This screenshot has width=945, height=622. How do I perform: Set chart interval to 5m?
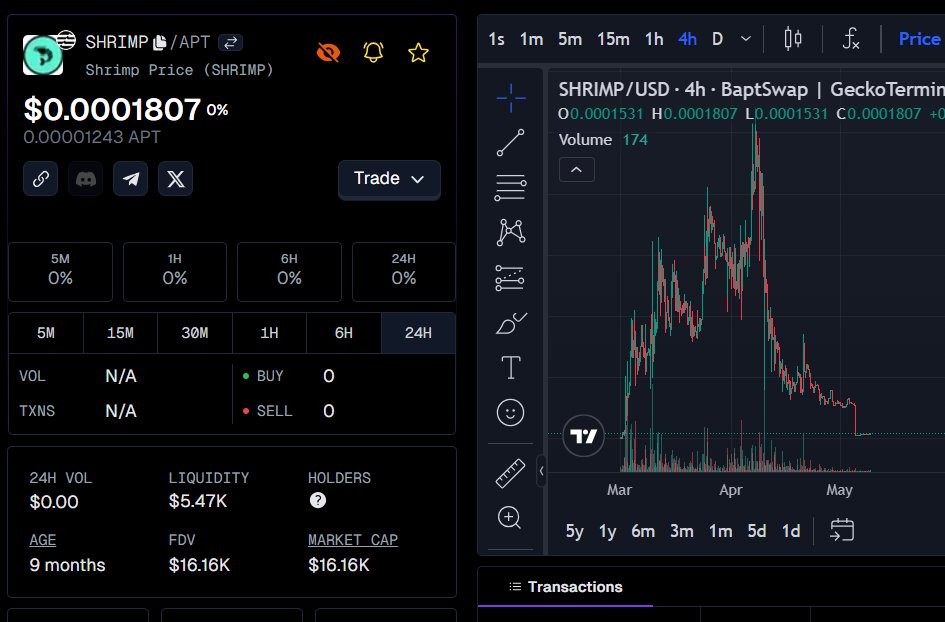point(570,40)
